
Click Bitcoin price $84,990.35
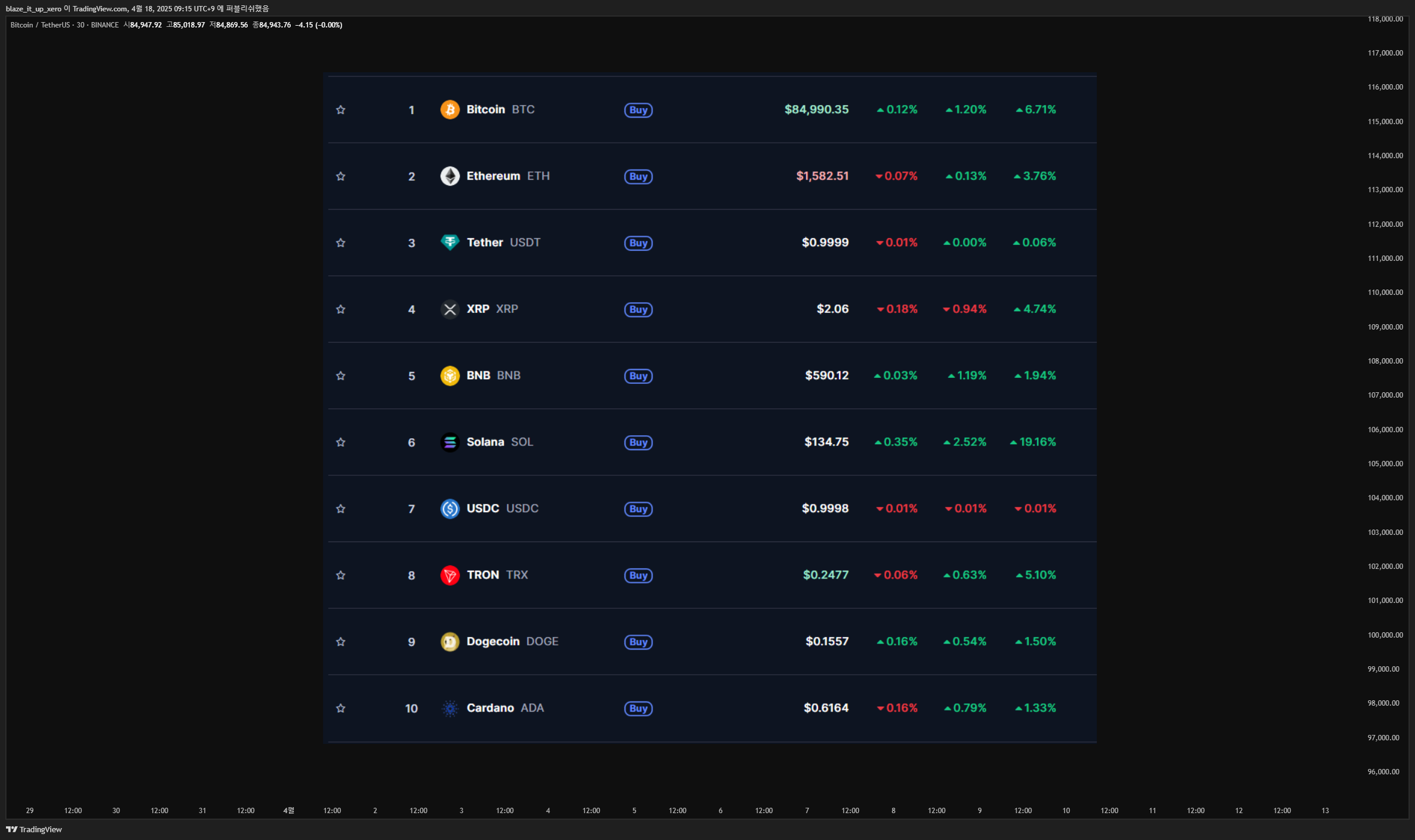[816, 109]
